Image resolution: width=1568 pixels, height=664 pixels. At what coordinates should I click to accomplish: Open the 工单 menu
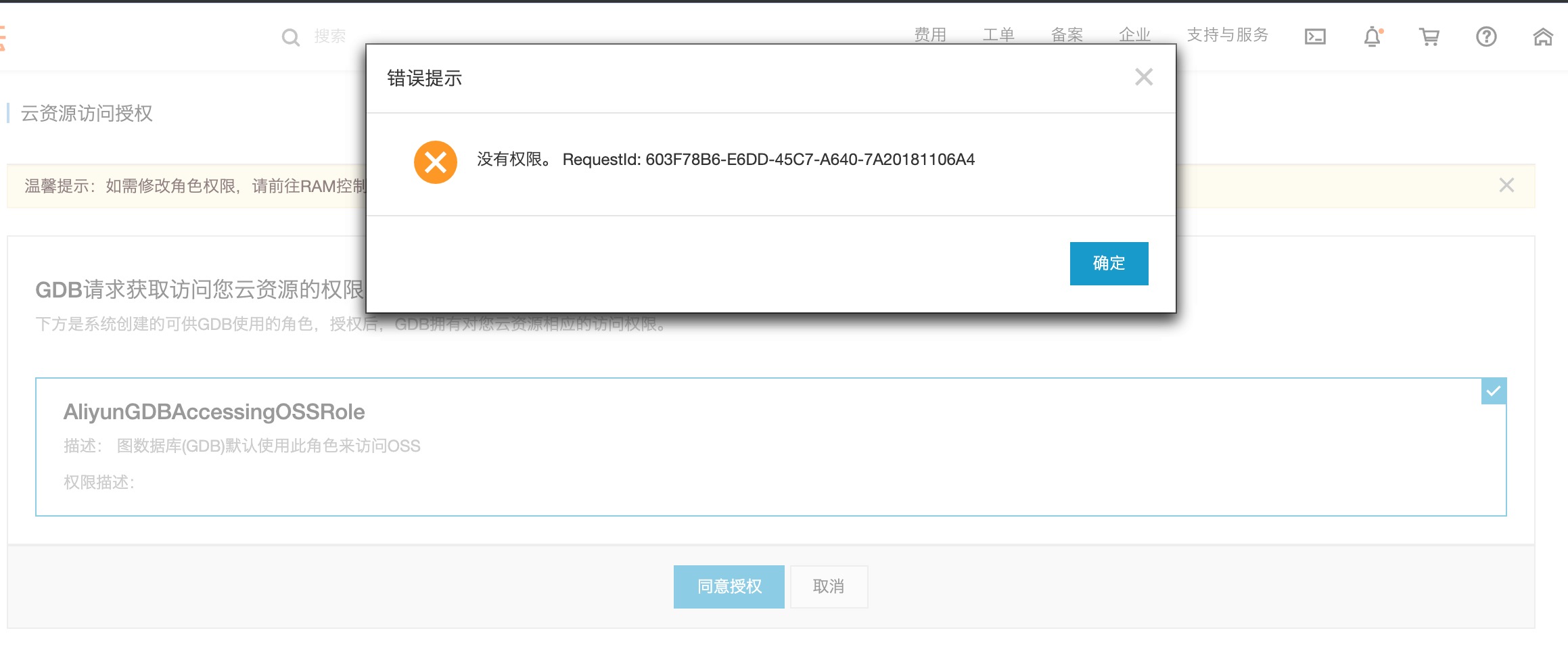[998, 35]
